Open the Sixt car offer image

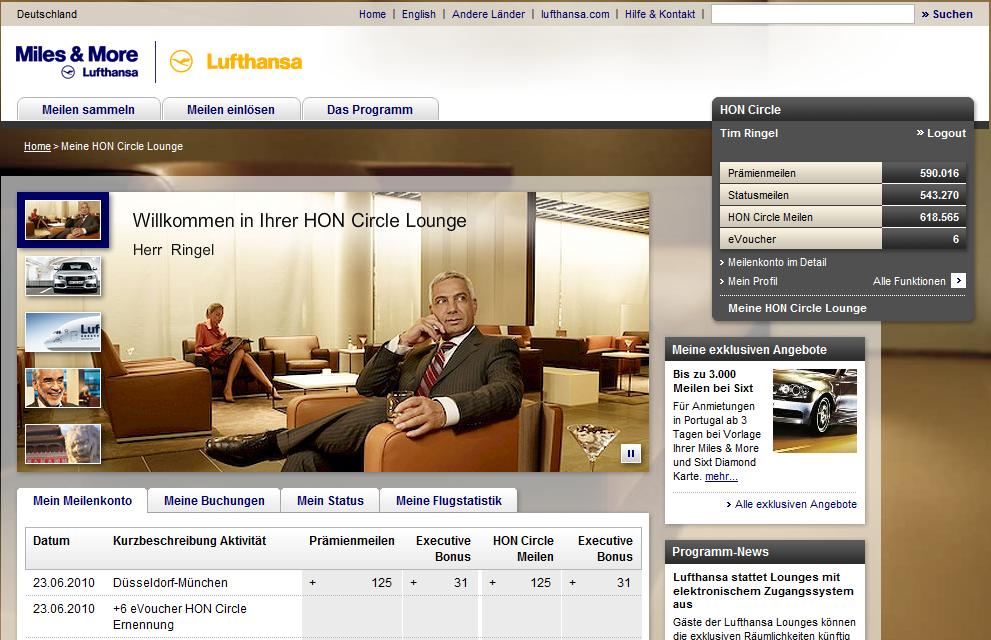(815, 411)
